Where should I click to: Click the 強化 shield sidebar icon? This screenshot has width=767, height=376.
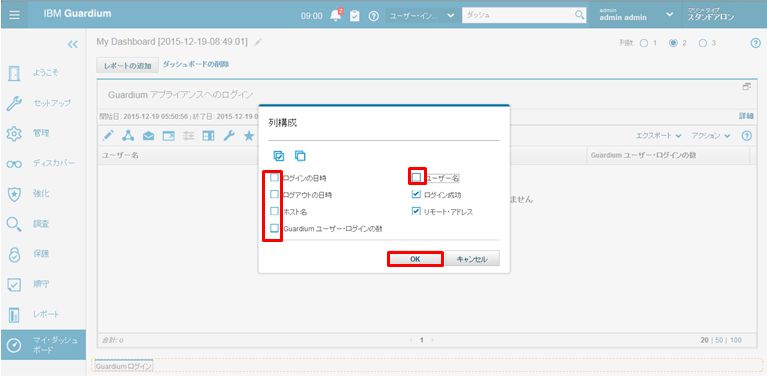15,194
